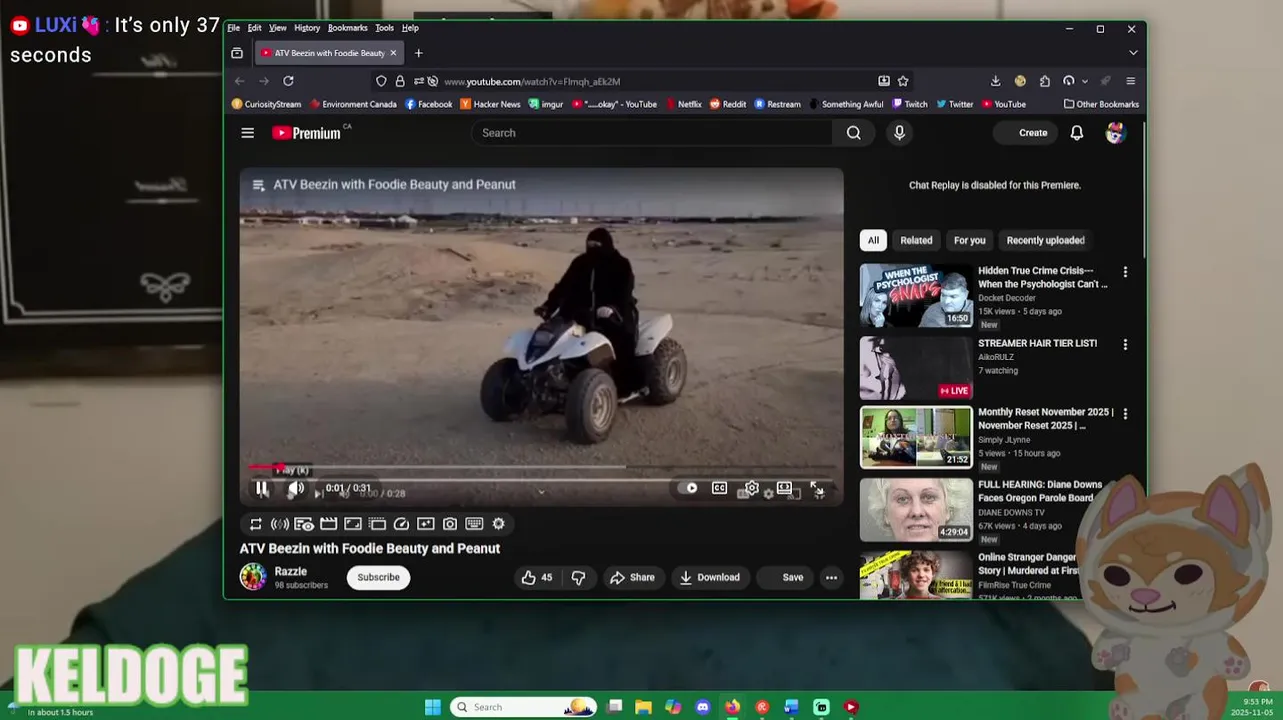
Task: Open the player settings gear
Action: point(752,488)
